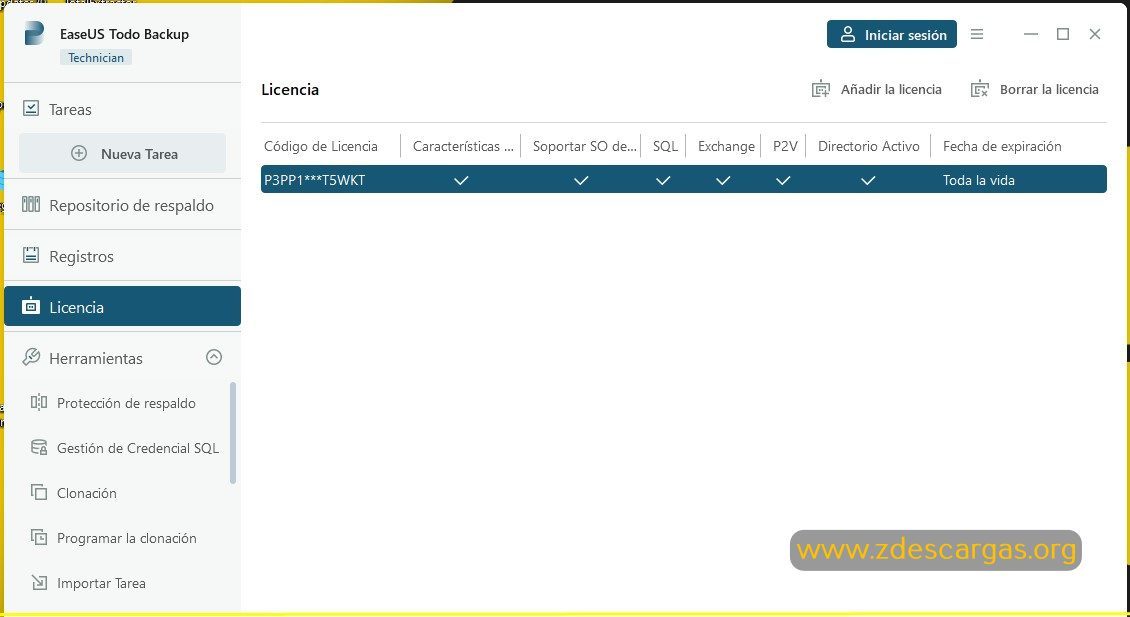This screenshot has height=617, width=1130.
Task: Click Borrar la licencia
Action: [1035, 89]
